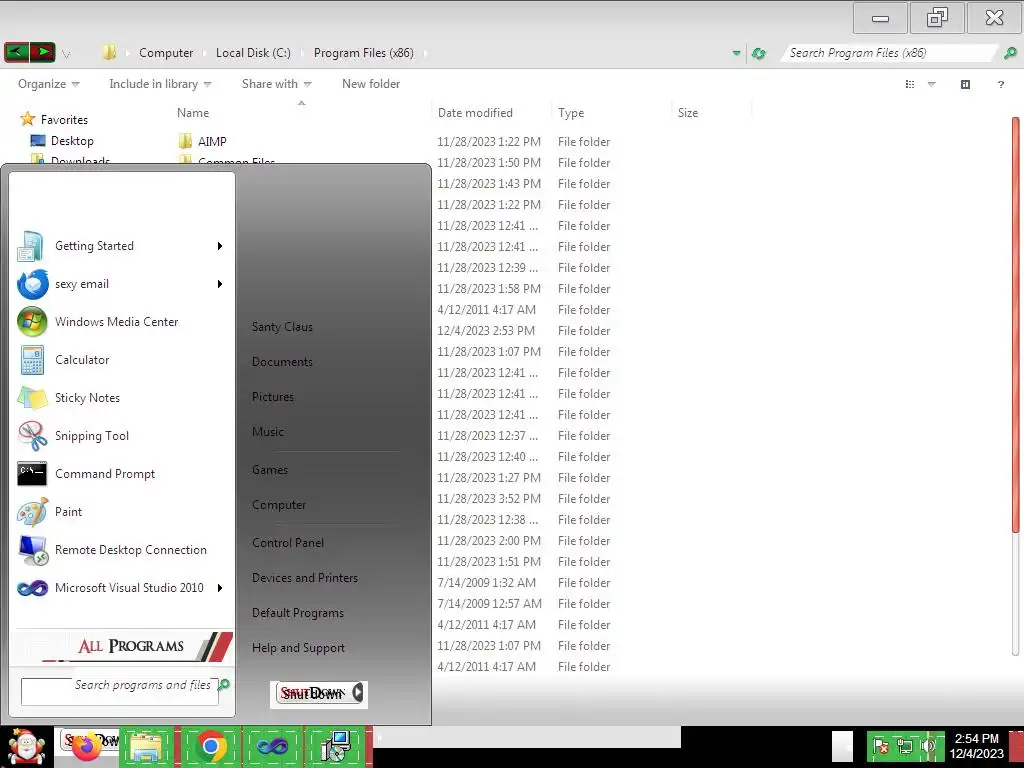Image resolution: width=1024 pixels, height=768 pixels.
Task: Open Command Prompt
Action: [x=121, y=473]
